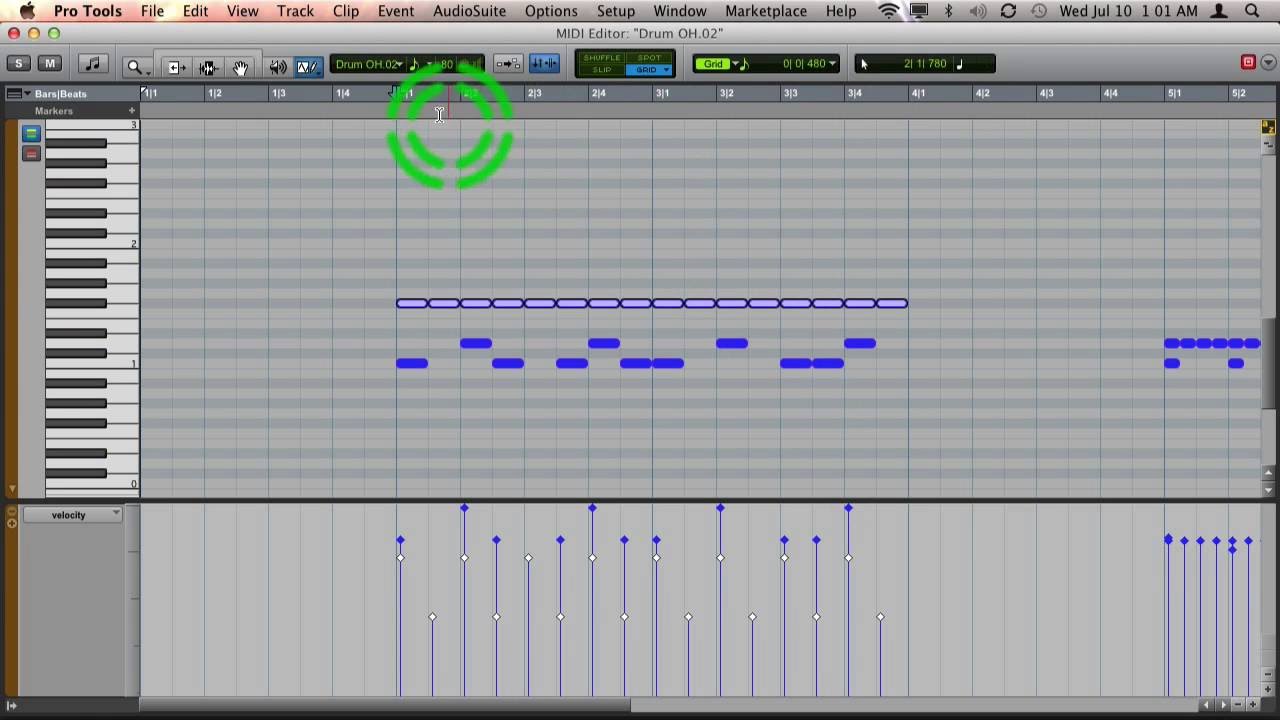Image resolution: width=1280 pixels, height=720 pixels.
Task: Open the AudioSuite menu
Action: (469, 11)
